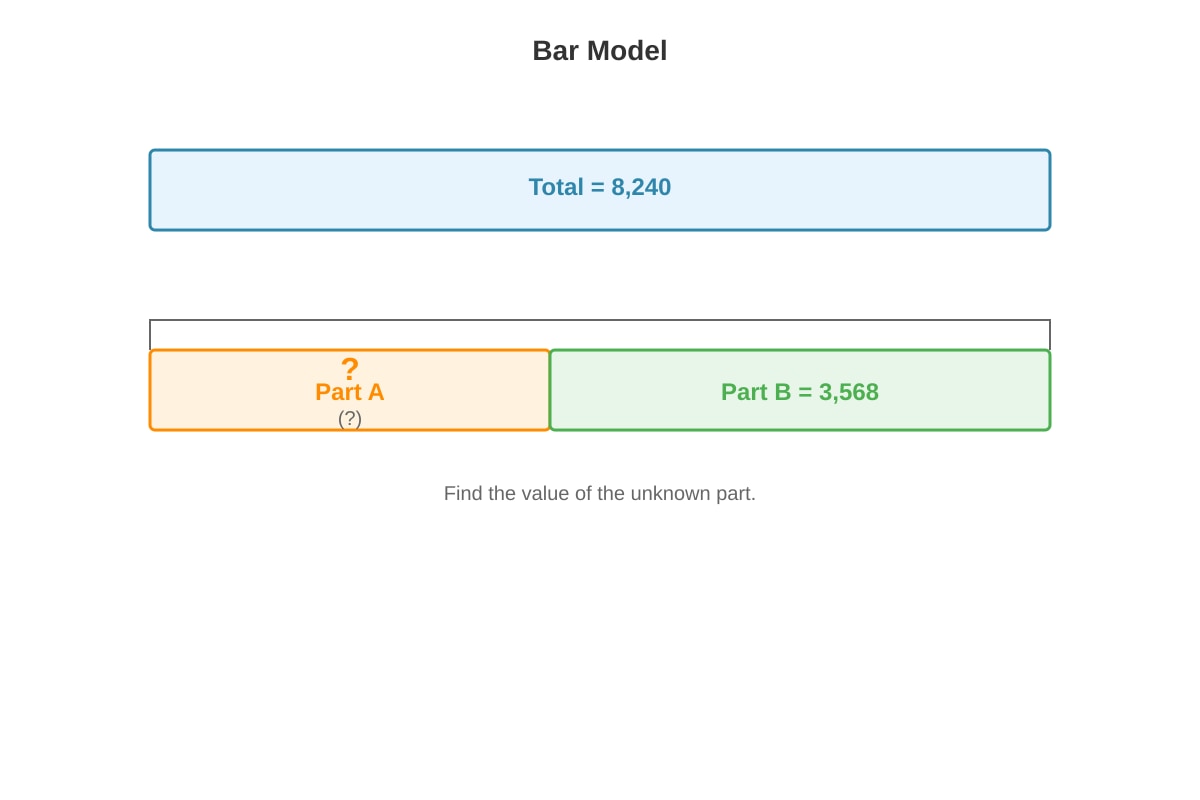
Task: Click the "Bar Model" title
Action: pos(600,51)
